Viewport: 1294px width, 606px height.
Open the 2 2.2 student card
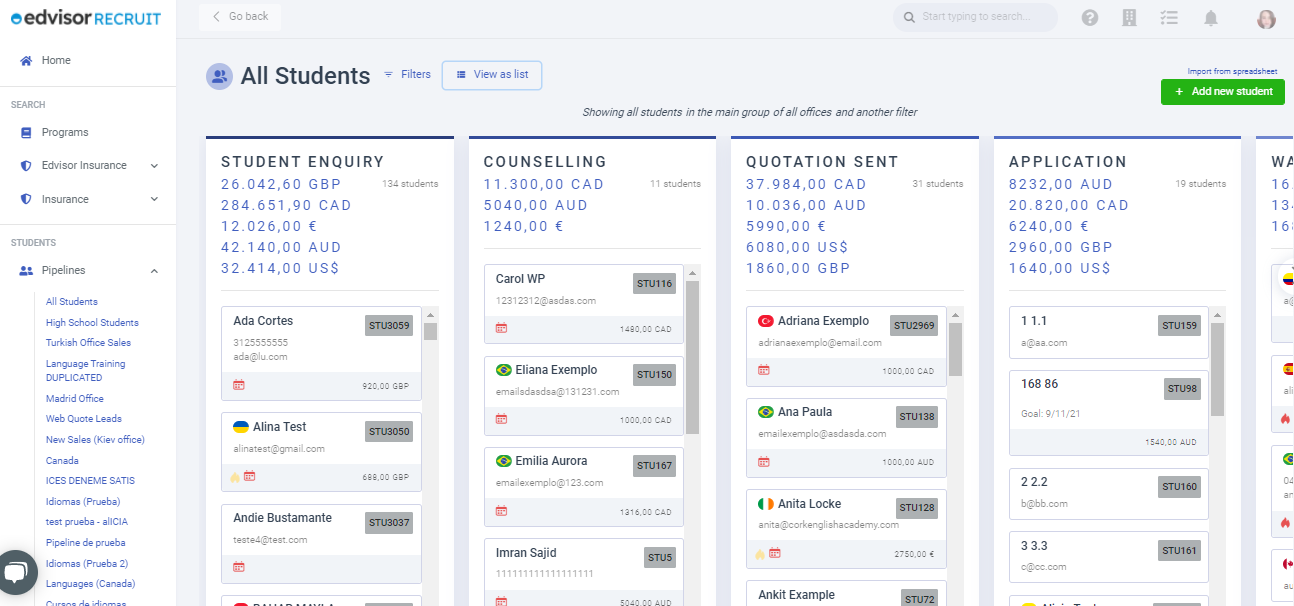click(1109, 494)
